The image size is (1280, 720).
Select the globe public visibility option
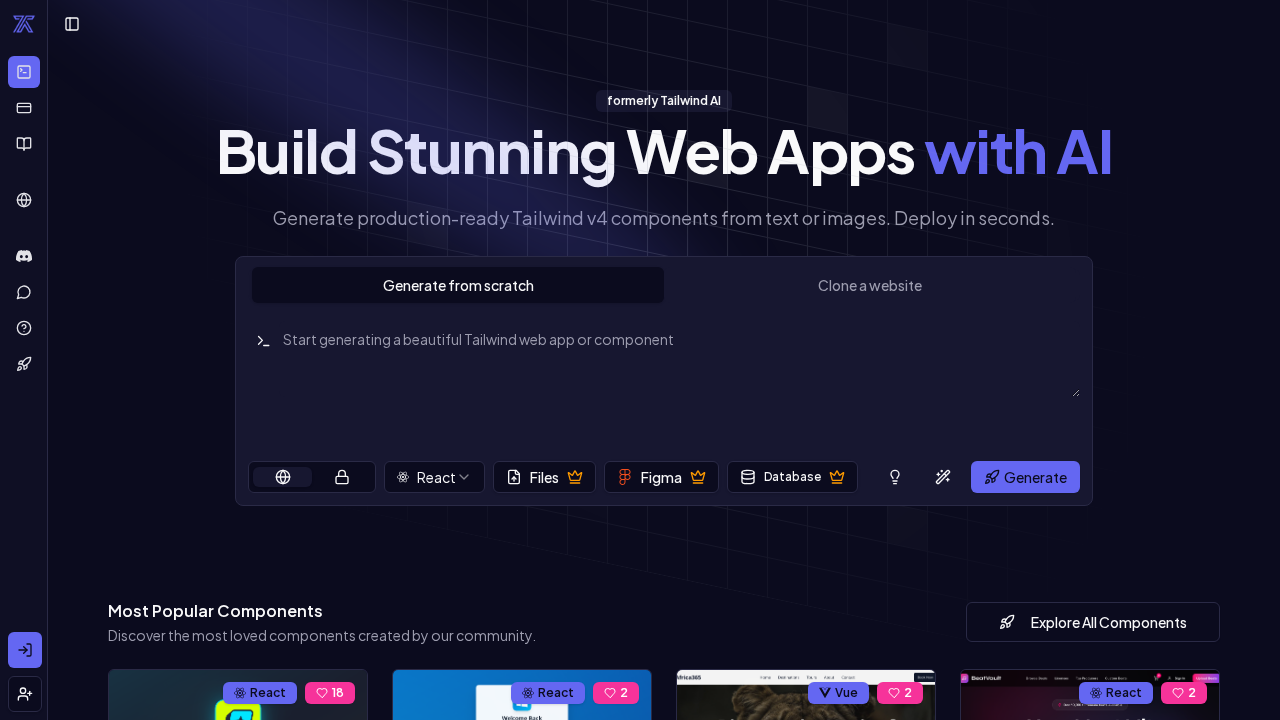pyautogui.click(x=283, y=477)
